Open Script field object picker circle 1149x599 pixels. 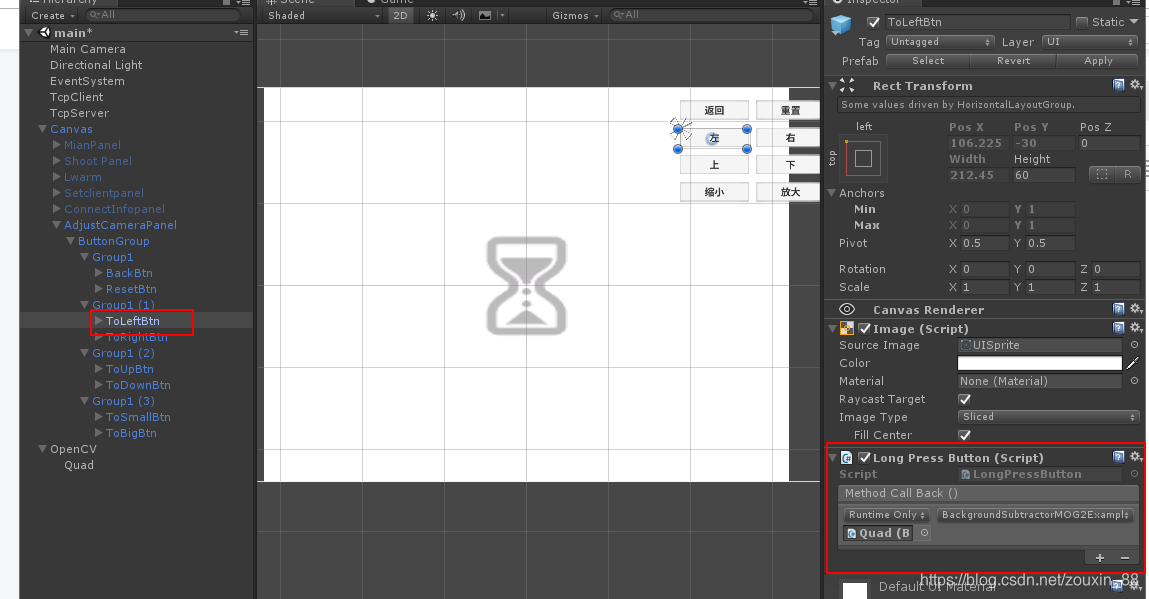[x=1134, y=474]
